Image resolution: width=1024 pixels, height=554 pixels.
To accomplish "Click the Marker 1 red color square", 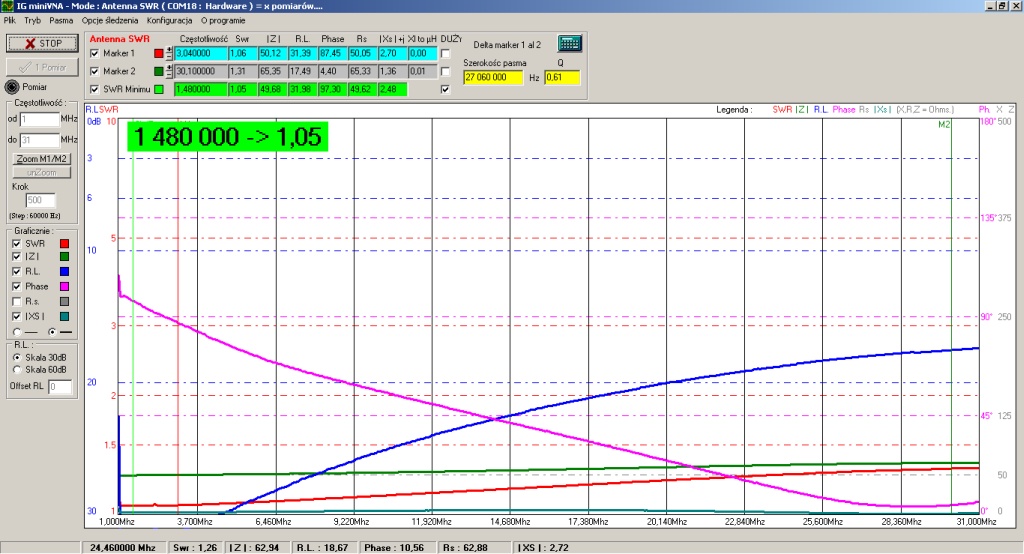I will pos(158,53).
